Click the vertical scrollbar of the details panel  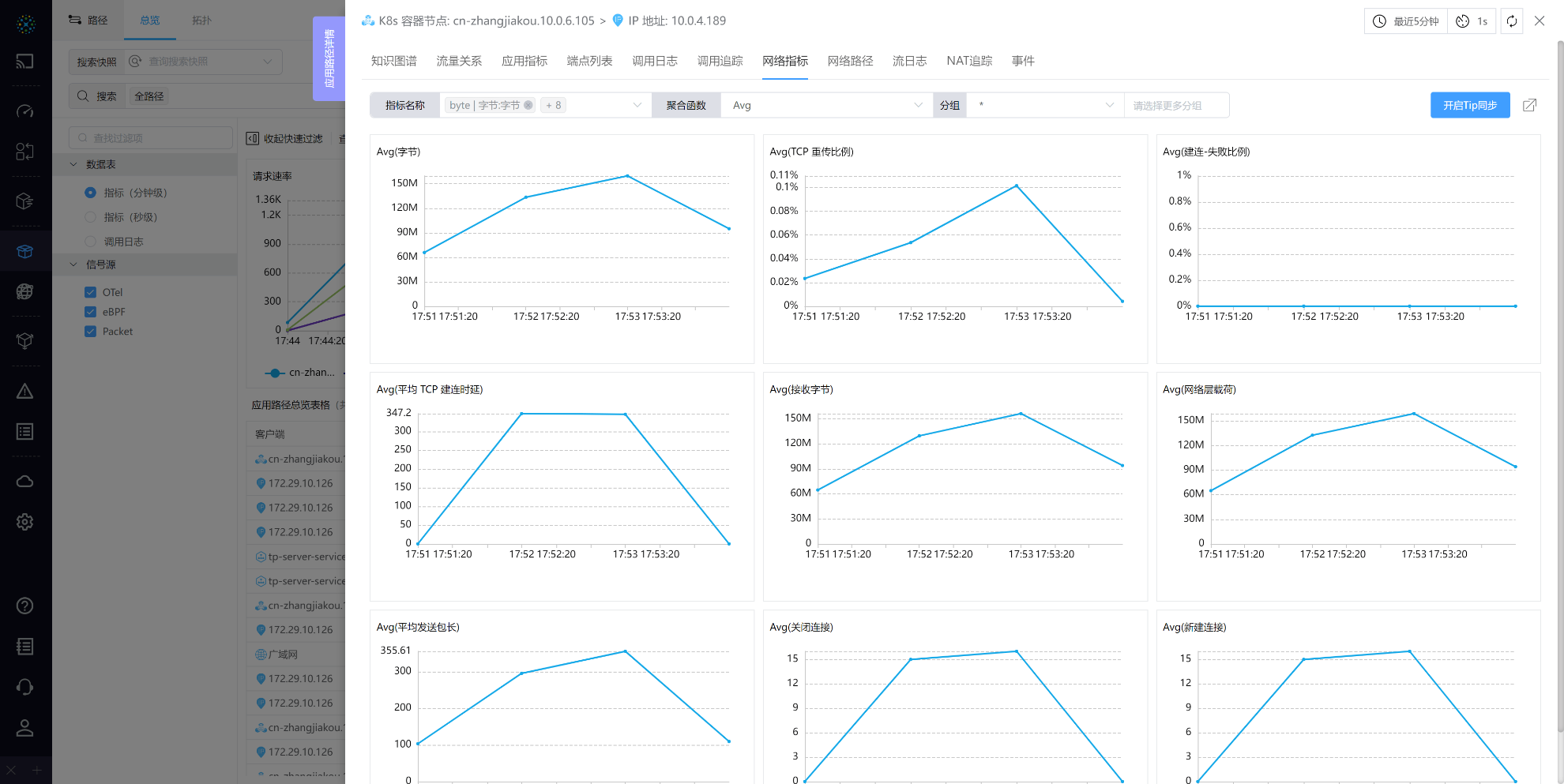tap(1560, 395)
